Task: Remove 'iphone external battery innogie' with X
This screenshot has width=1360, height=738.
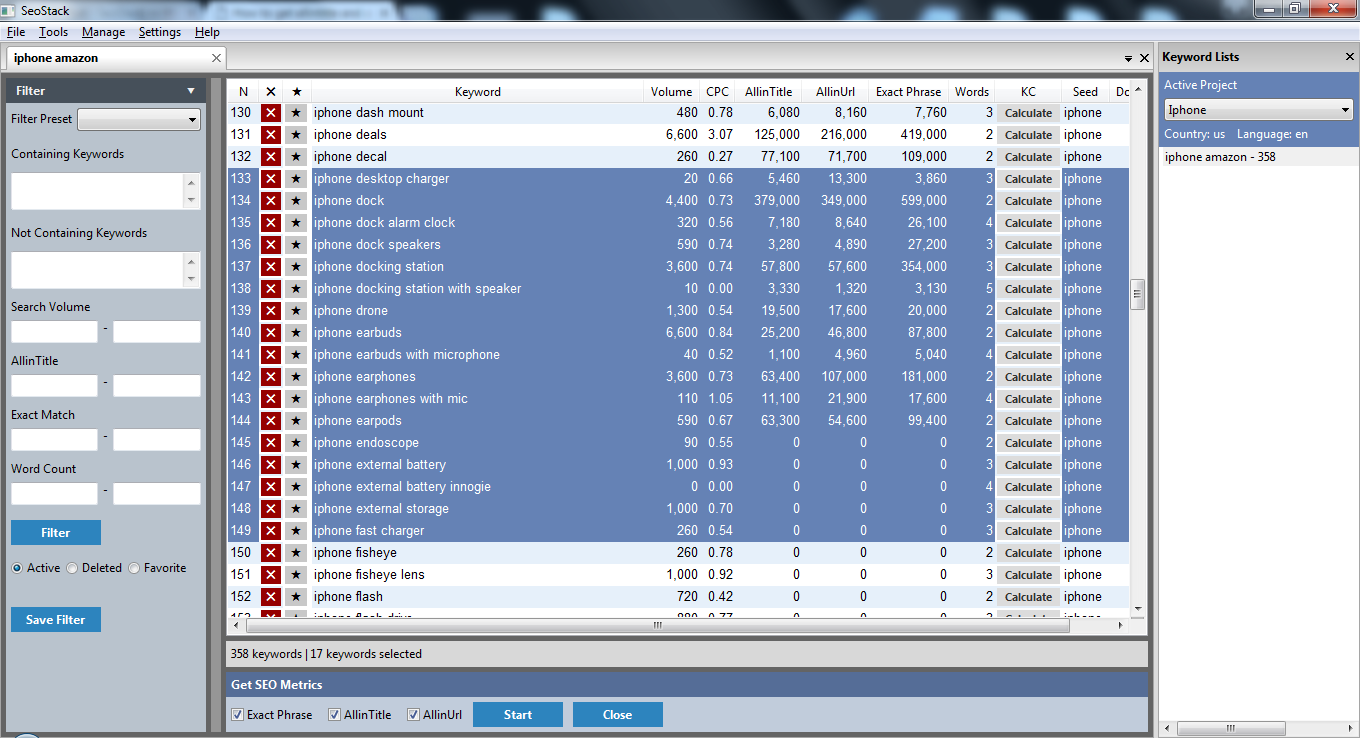Action: [270, 487]
